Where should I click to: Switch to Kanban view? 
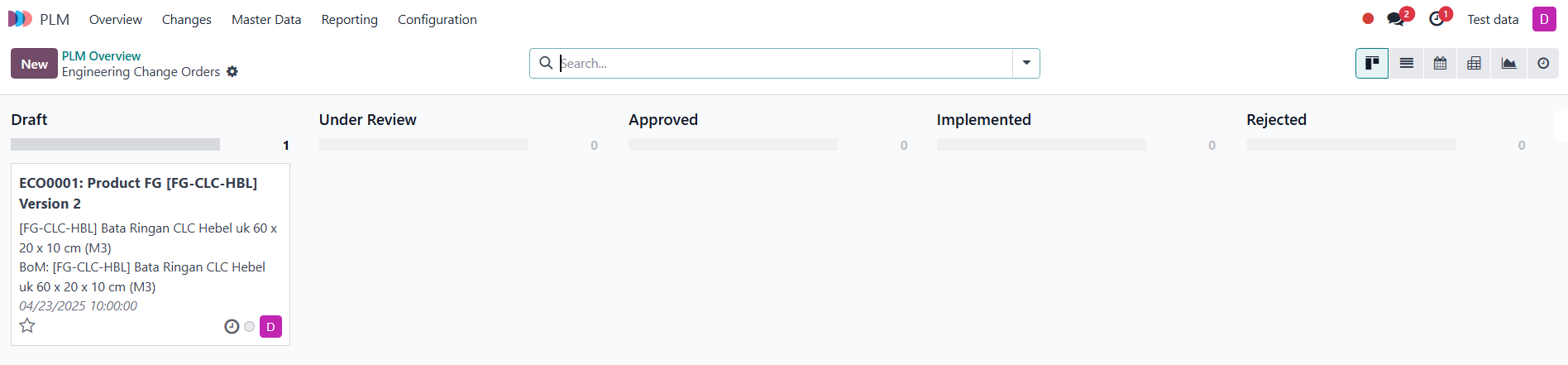(1372, 63)
